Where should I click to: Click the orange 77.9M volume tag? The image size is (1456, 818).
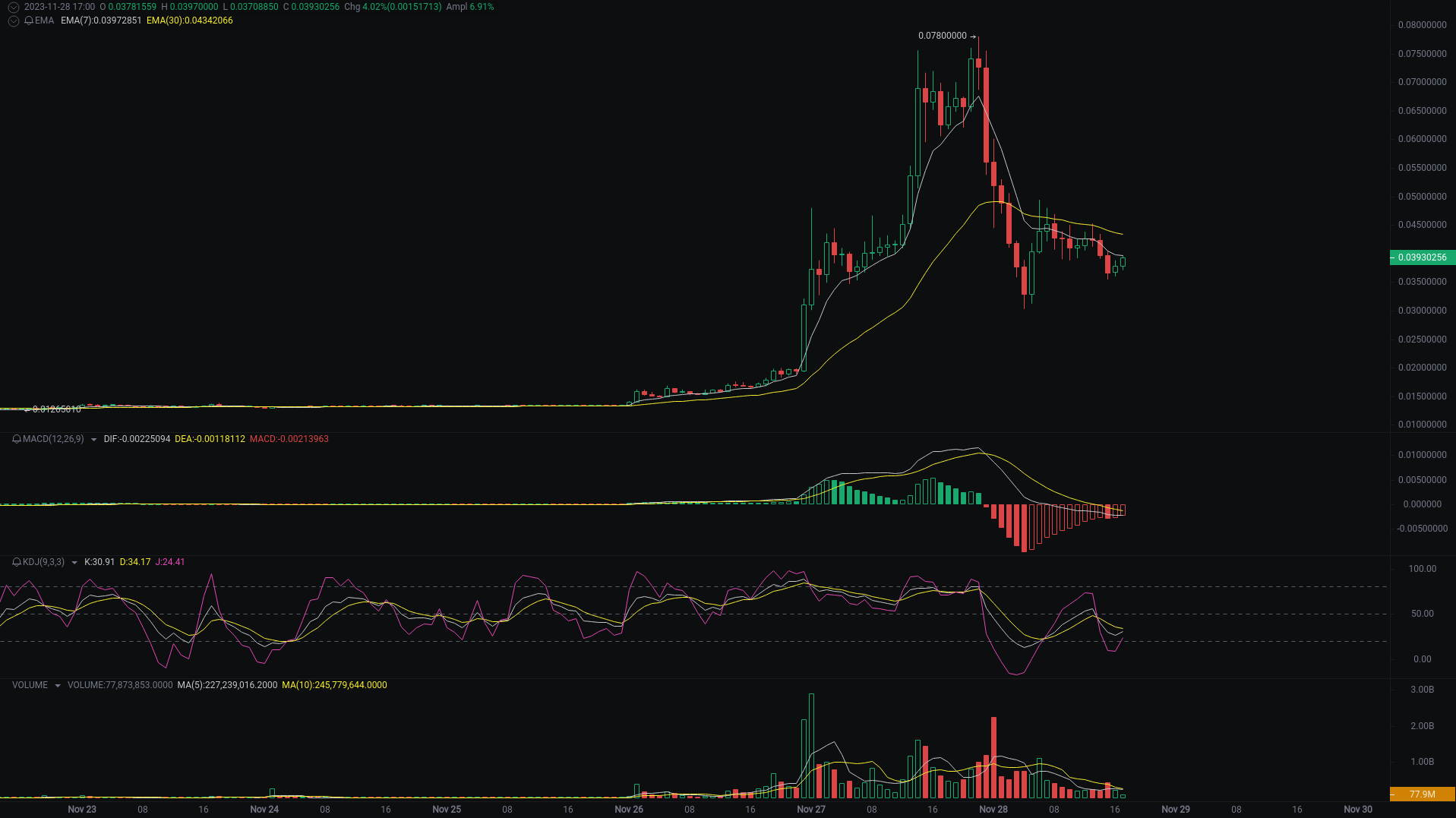pos(1423,794)
